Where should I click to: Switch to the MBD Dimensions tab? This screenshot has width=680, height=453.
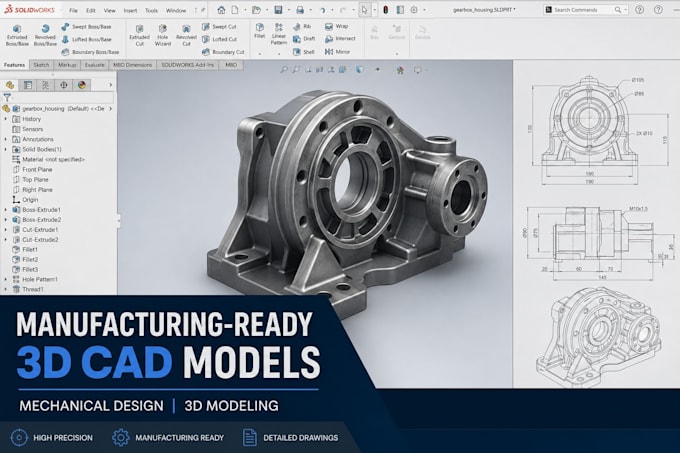pos(133,65)
